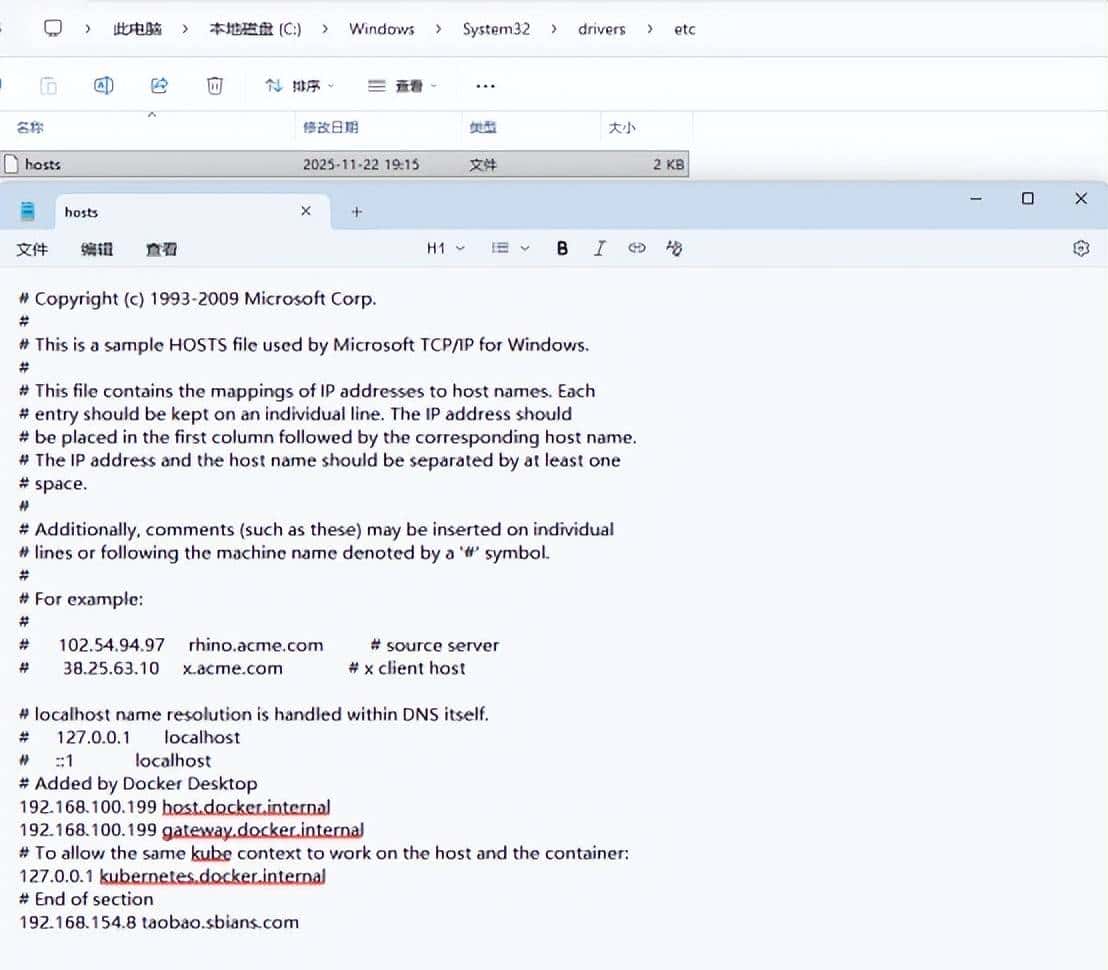Navigate to 此电脑 in breadcrumb
The width and height of the screenshot is (1108, 970).
click(x=137, y=29)
